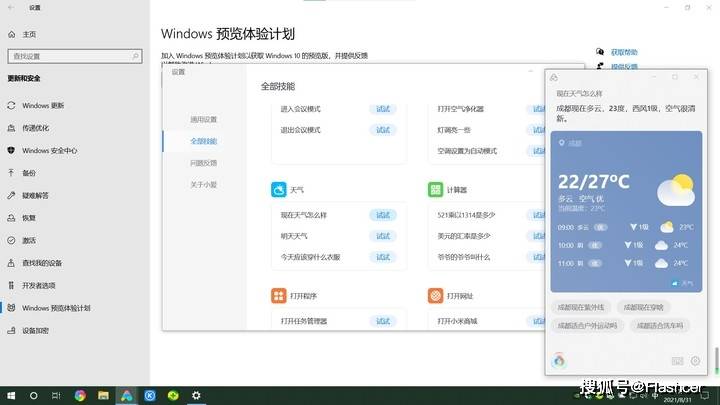Open File Explorer from the taskbar
The image size is (720, 405).
point(103,395)
